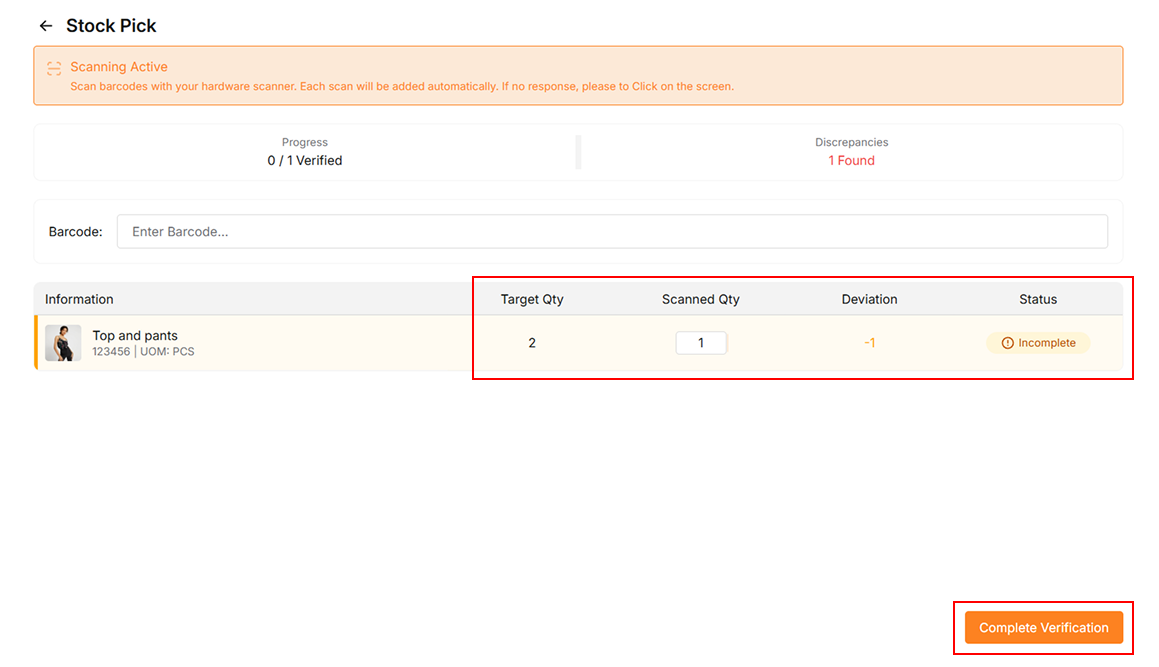1159x667 pixels.
Task: Click the Stock Pick page title
Action: tap(111, 26)
